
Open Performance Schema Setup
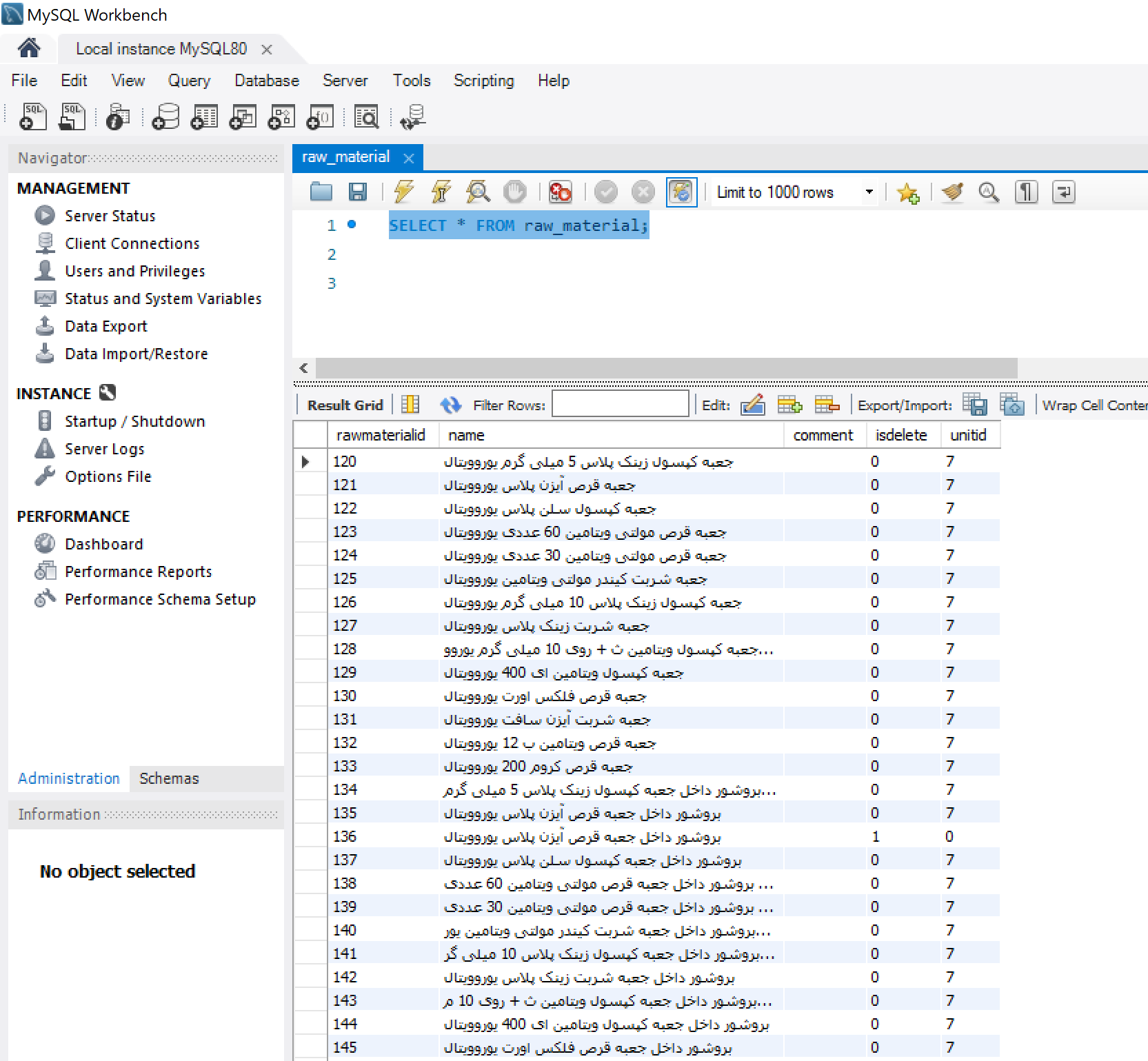click(161, 599)
